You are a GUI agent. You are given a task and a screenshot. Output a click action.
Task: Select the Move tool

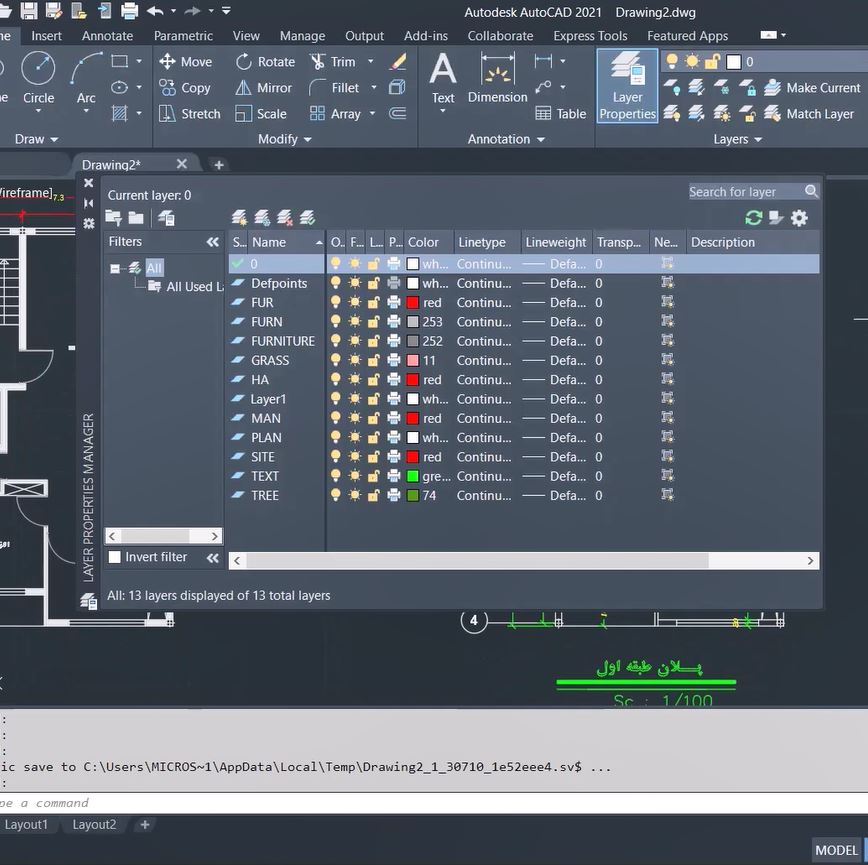[x=185, y=61]
